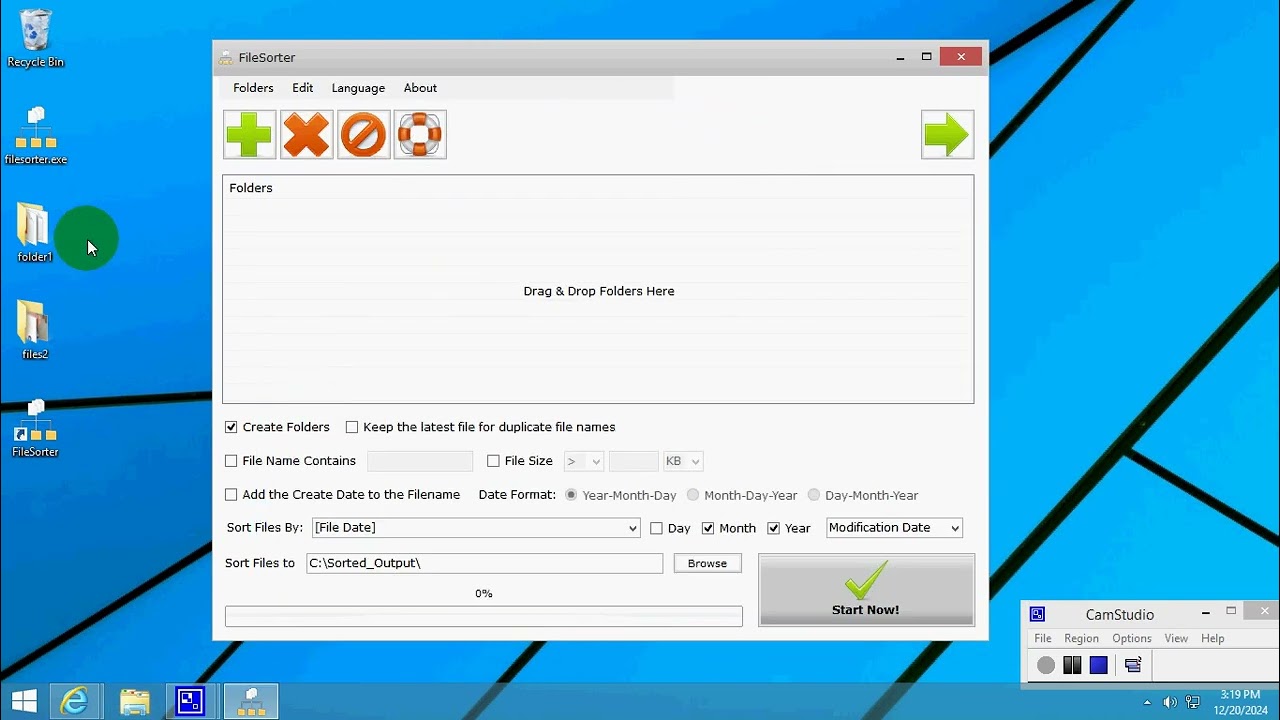Switch to FileSorter taskbar button
The image size is (1280, 720).
click(250, 701)
